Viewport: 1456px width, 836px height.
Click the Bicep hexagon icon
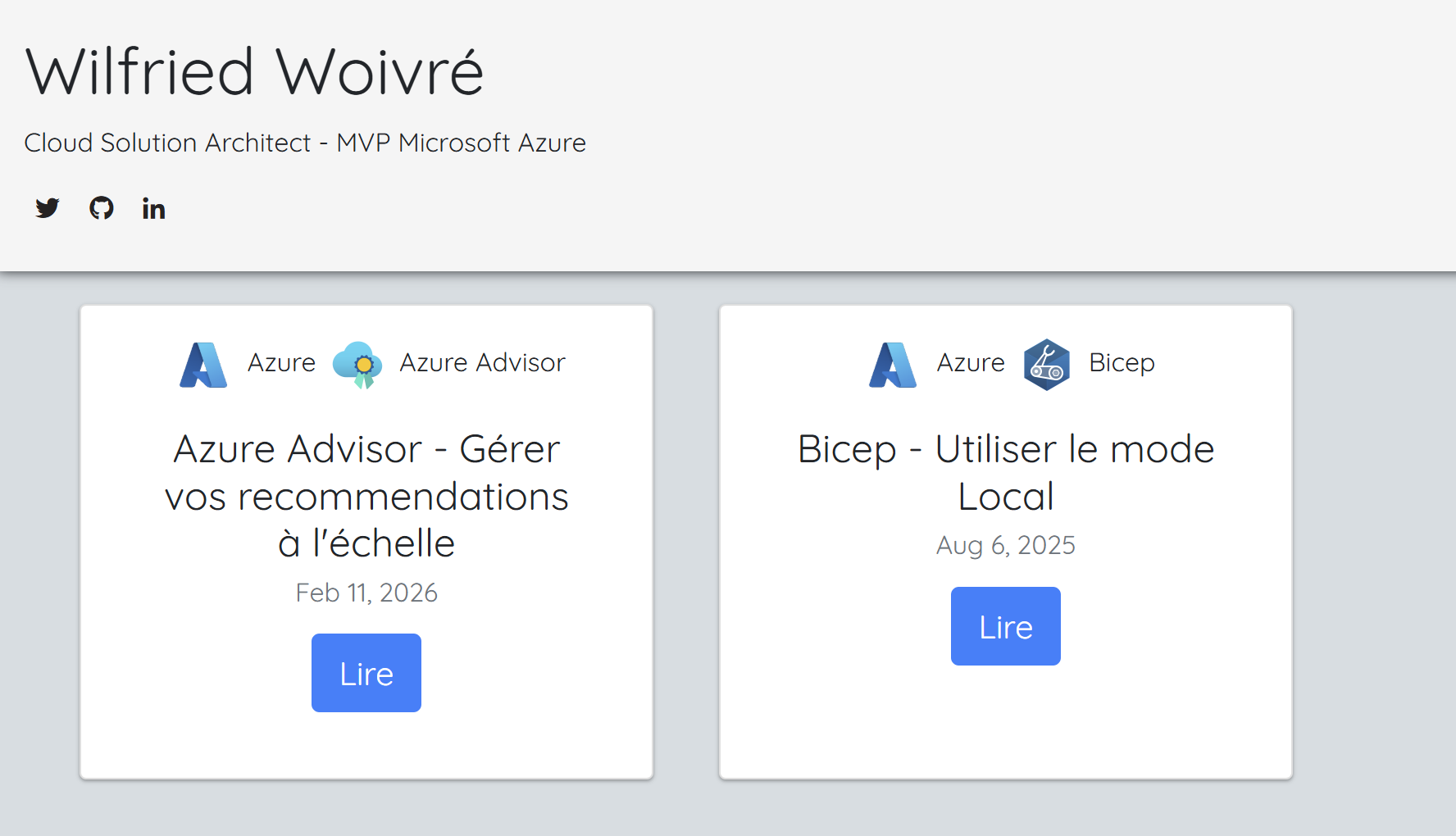point(1047,365)
